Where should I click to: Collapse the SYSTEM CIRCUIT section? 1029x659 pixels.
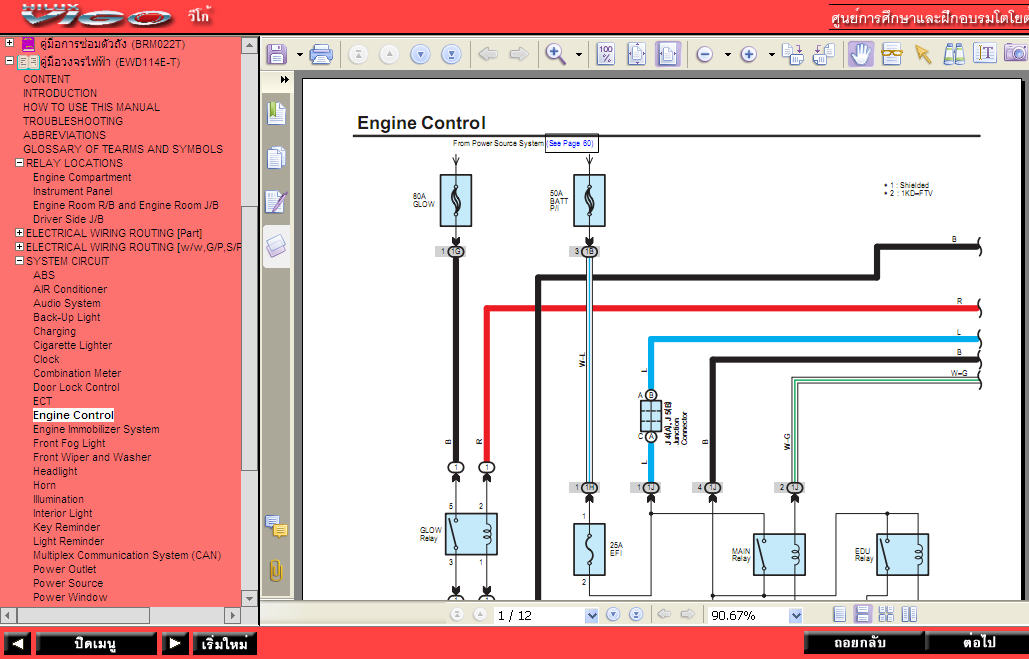[x=20, y=261]
